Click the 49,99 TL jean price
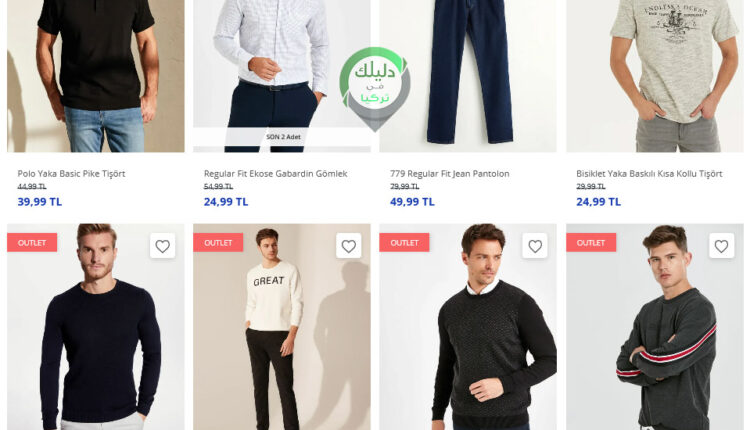750x430 pixels. pos(412,202)
